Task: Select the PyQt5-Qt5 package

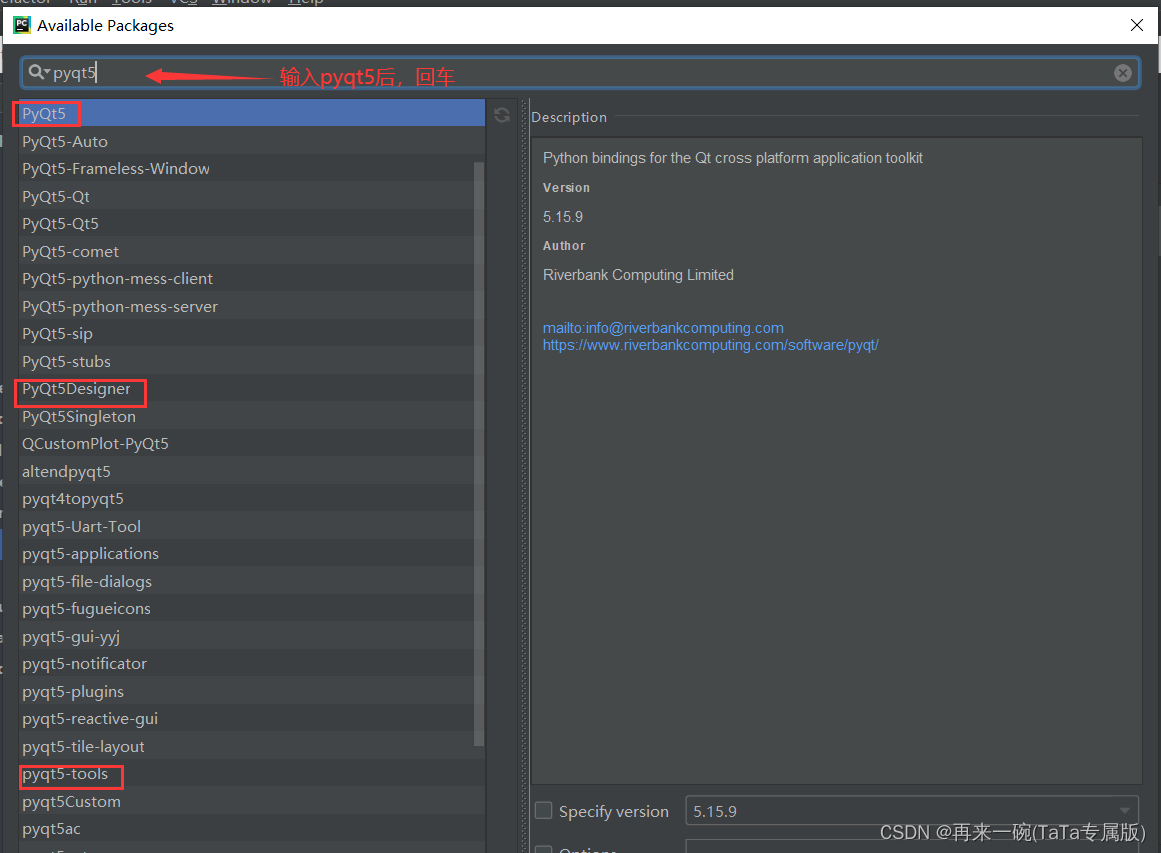Action: (x=252, y=224)
